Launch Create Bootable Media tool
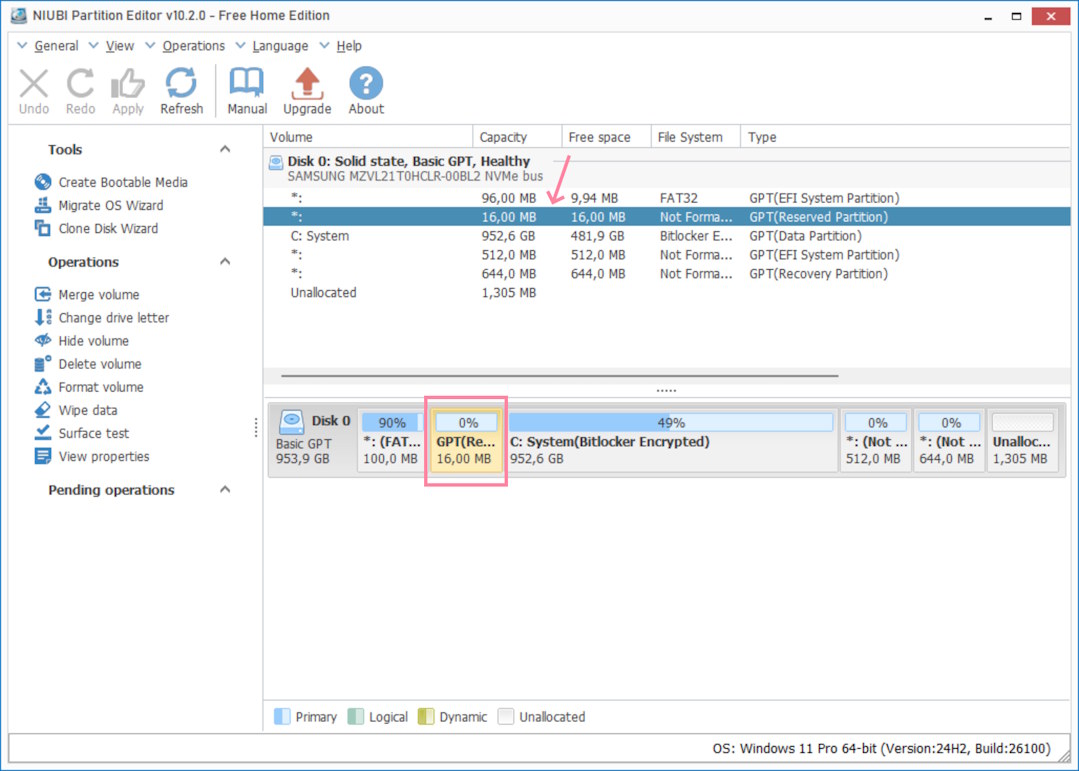The image size is (1079, 771). 122,182
